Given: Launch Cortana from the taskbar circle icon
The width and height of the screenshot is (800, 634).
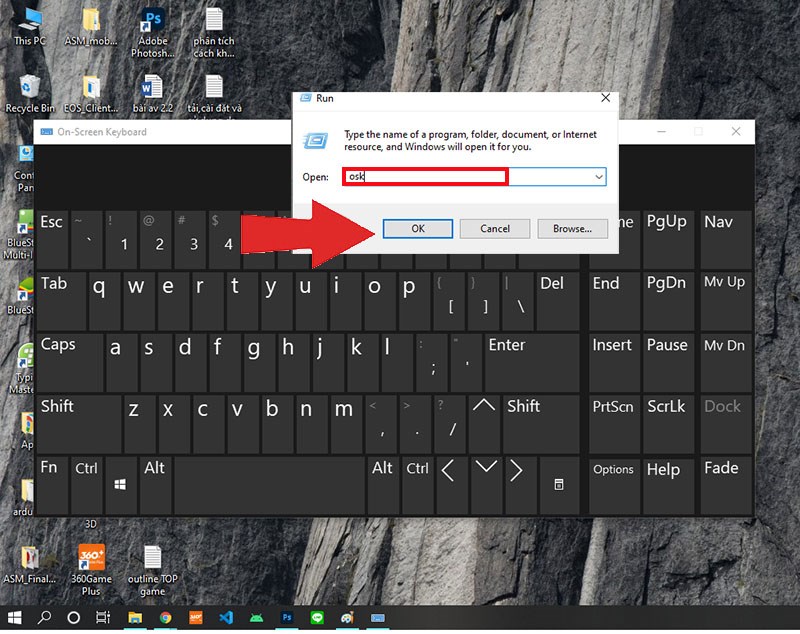Looking at the screenshot, I should (x=73, y=618).
